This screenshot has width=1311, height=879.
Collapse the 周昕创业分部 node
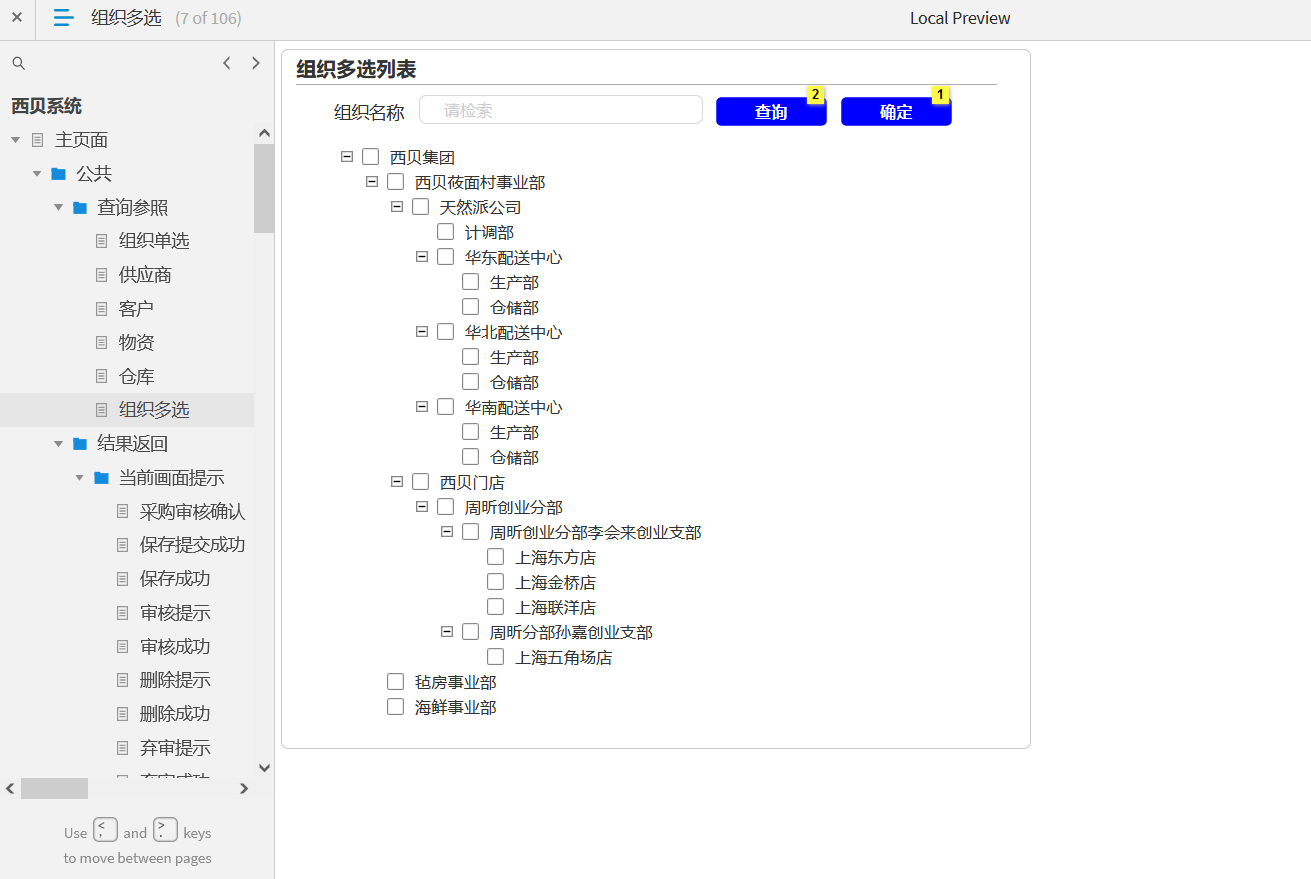(x=422, y=506)
